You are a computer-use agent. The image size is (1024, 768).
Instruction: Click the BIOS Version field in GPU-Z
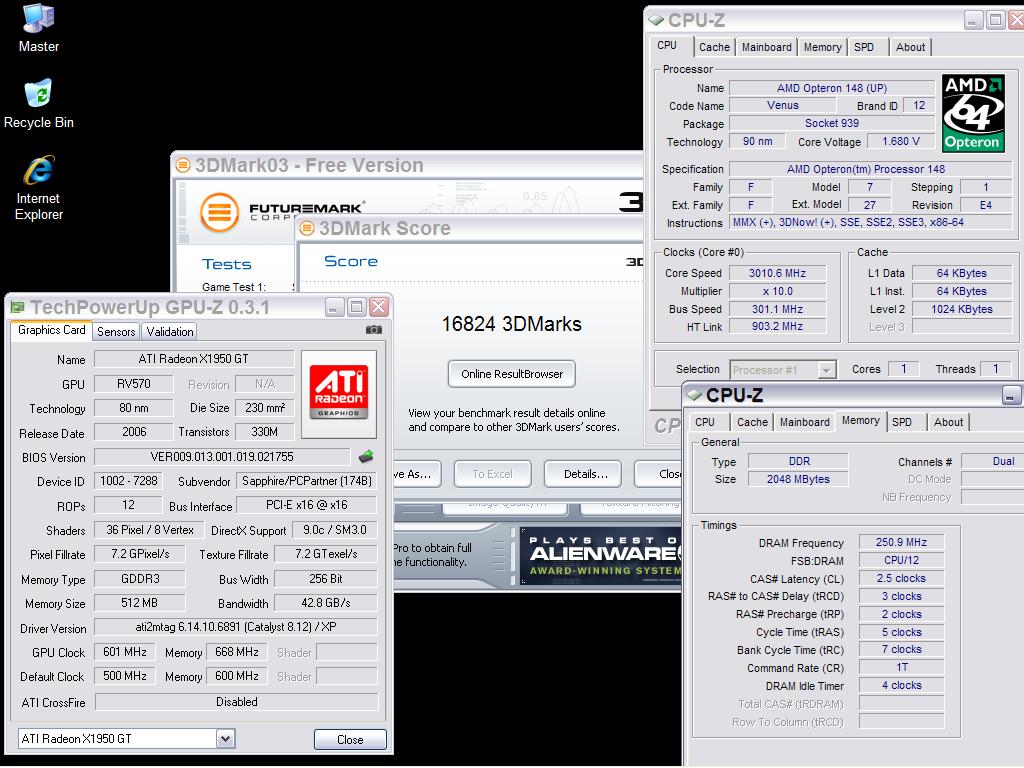[222, 456]
